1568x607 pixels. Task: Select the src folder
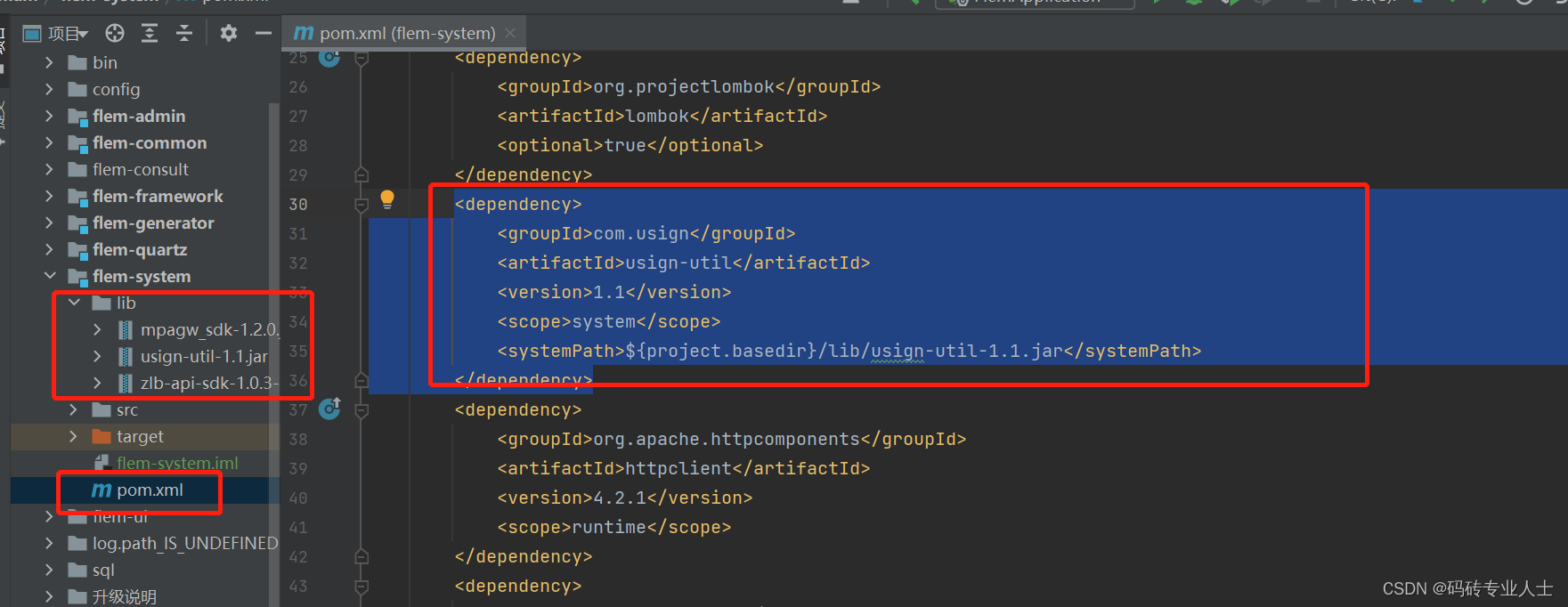(127, 410)
